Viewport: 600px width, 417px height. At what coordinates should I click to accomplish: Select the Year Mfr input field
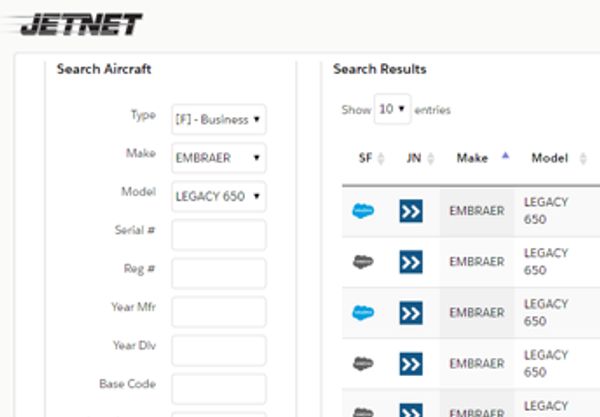[218, 311]
